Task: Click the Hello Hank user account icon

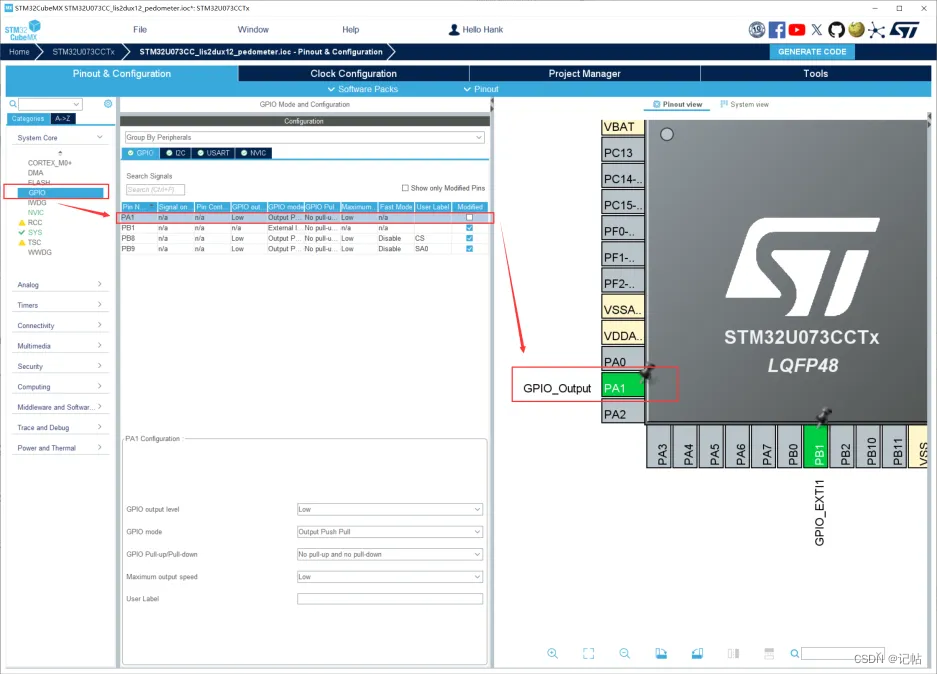Action: [x=454, y=30]
